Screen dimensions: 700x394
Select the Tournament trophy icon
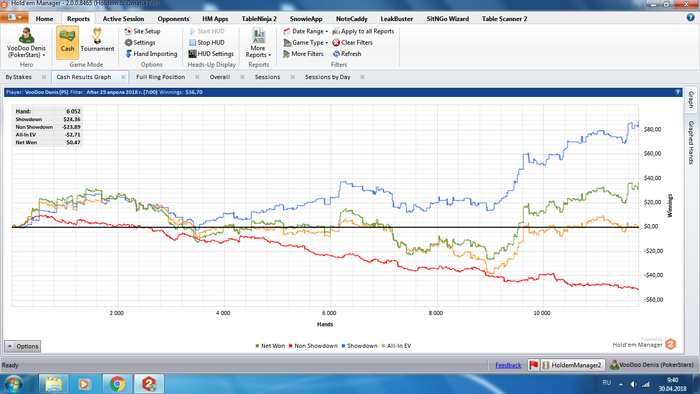click(x=97, y=37)
